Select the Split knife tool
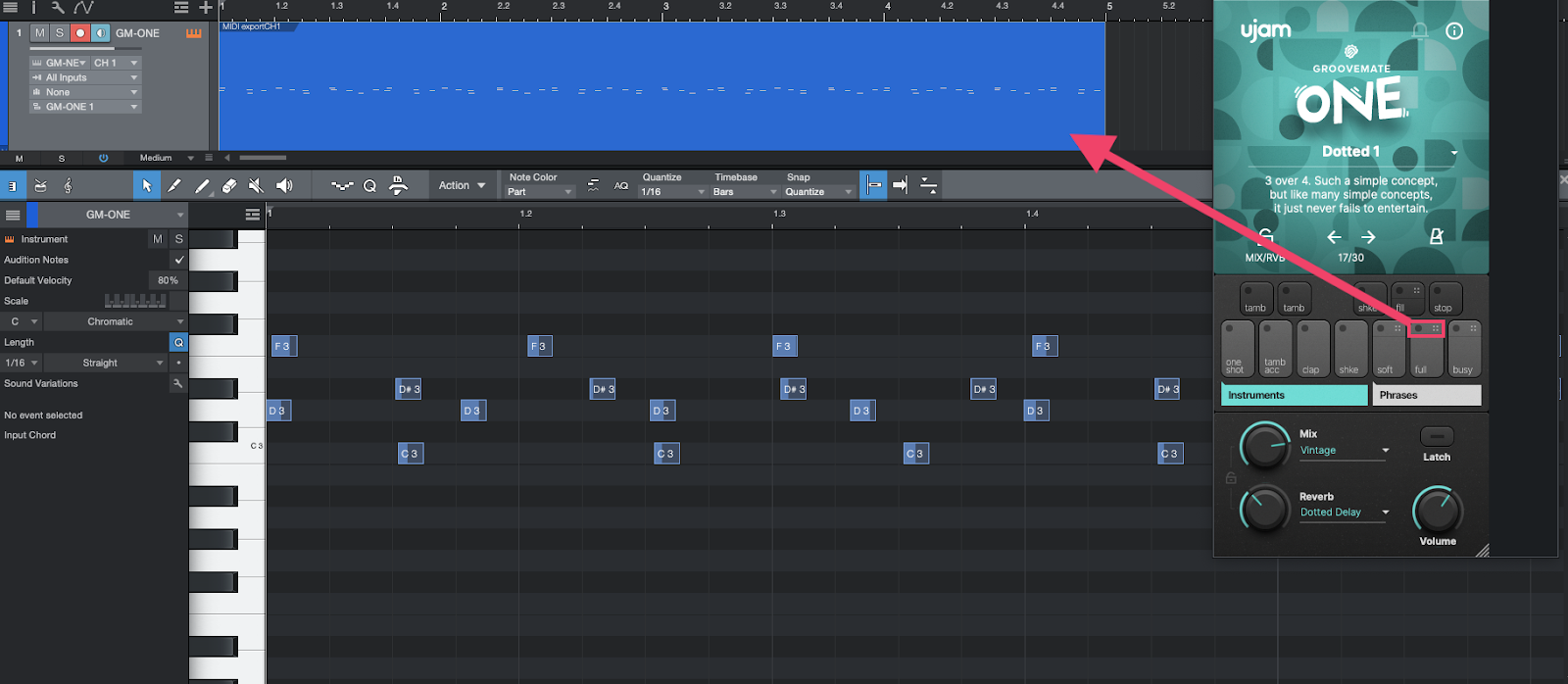 pyautogui.click(x=174, y=185)
